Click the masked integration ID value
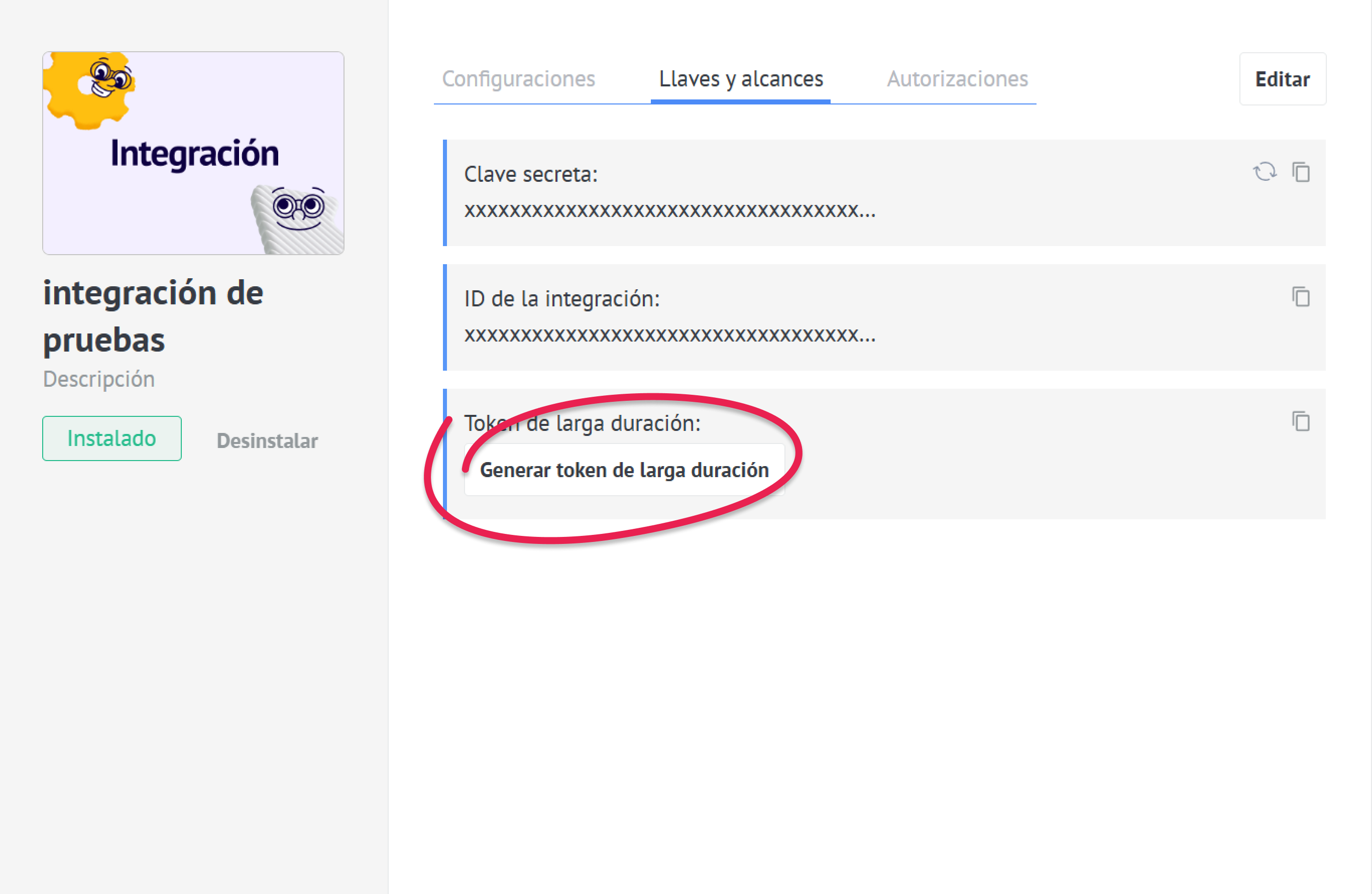 click(x=669, y=335)
